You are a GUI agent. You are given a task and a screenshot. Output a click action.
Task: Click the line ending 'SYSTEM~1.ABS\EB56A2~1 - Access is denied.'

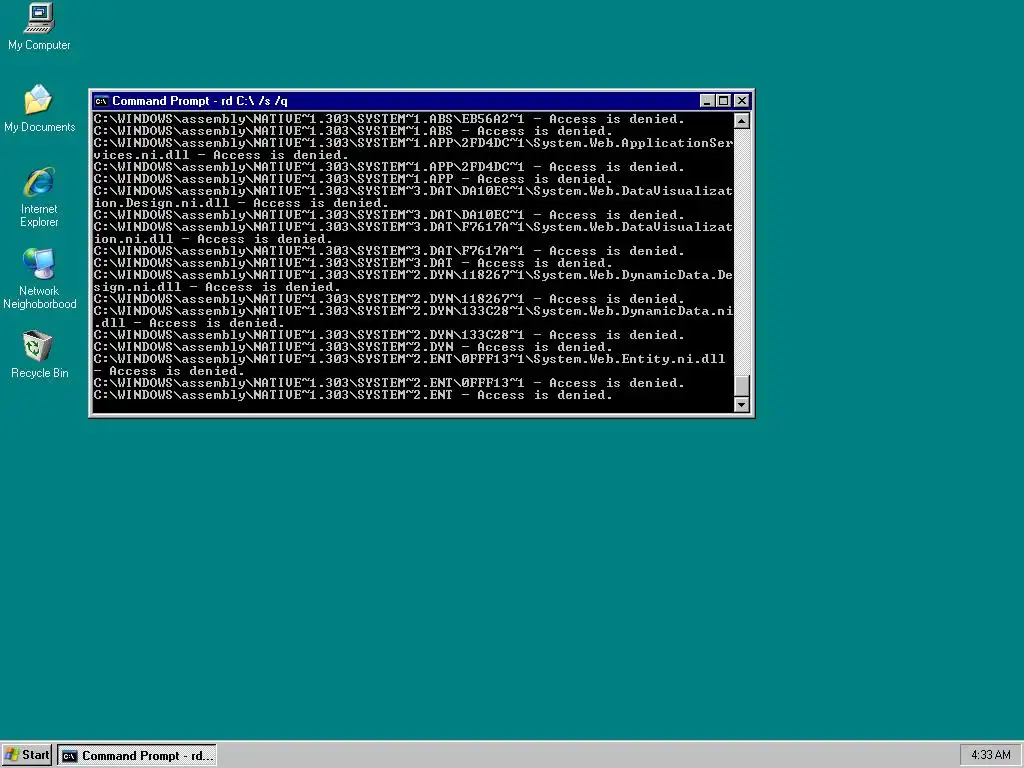coord(389,119)
